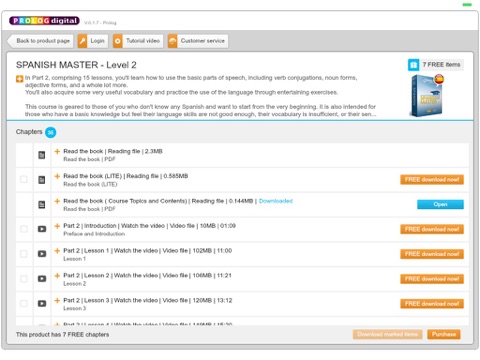Image resolution: width=480 pixels, height=360 pixels.
Task: Click the document icon for Read the book (LITE)
Action: pyautogui.click(x=42, y=180)
